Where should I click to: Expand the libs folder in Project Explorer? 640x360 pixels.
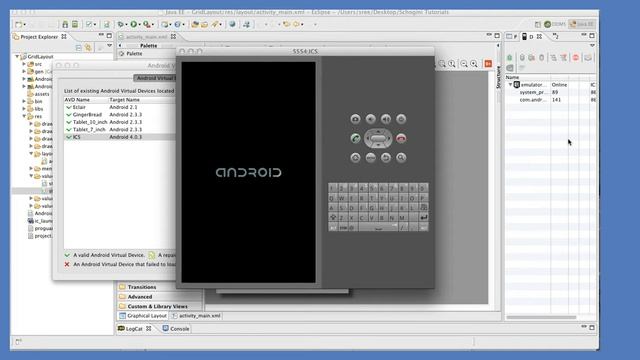(24, 109)
